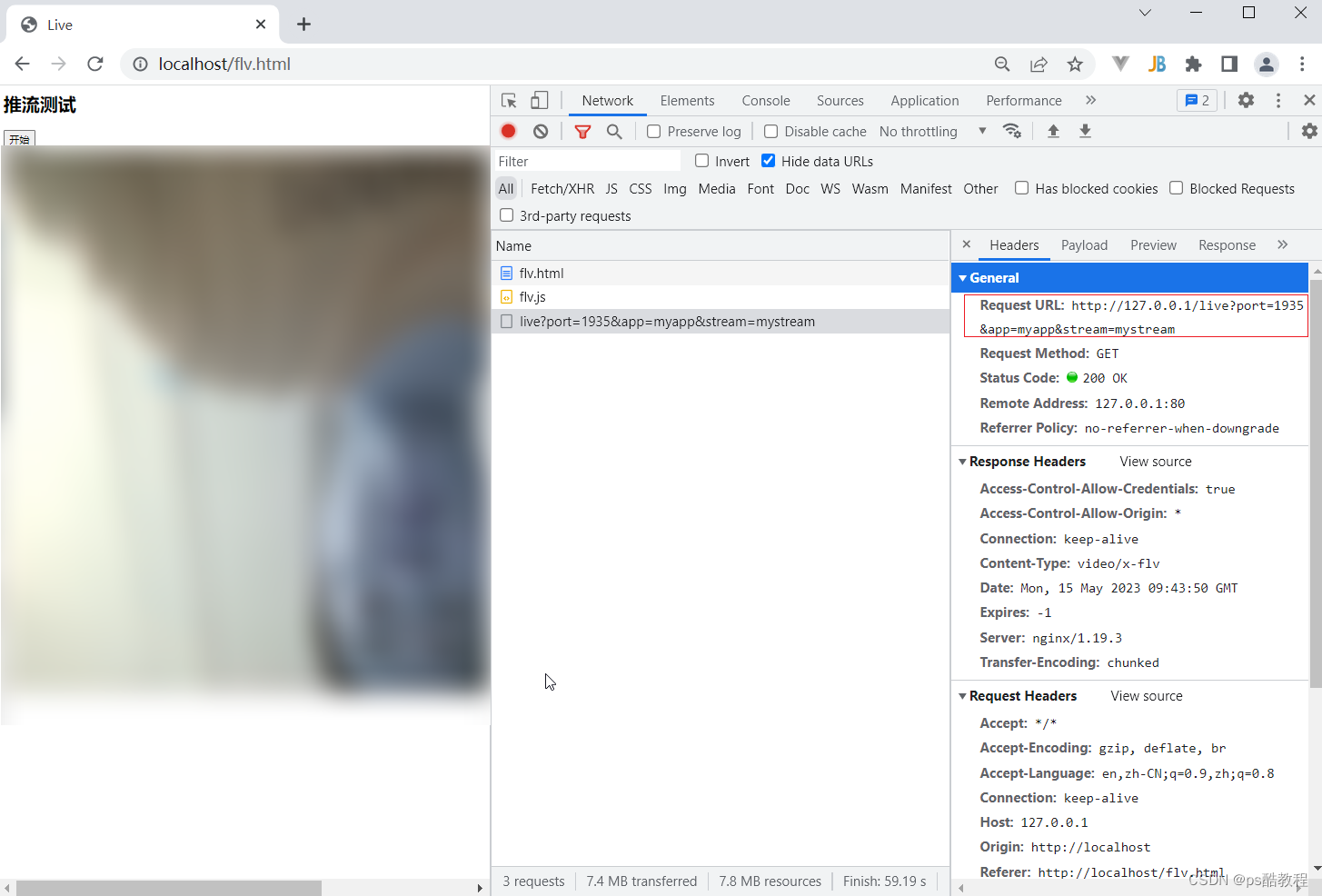
Task: Show more DevTools panel tabs
Action: click(x=1091, y=100)
